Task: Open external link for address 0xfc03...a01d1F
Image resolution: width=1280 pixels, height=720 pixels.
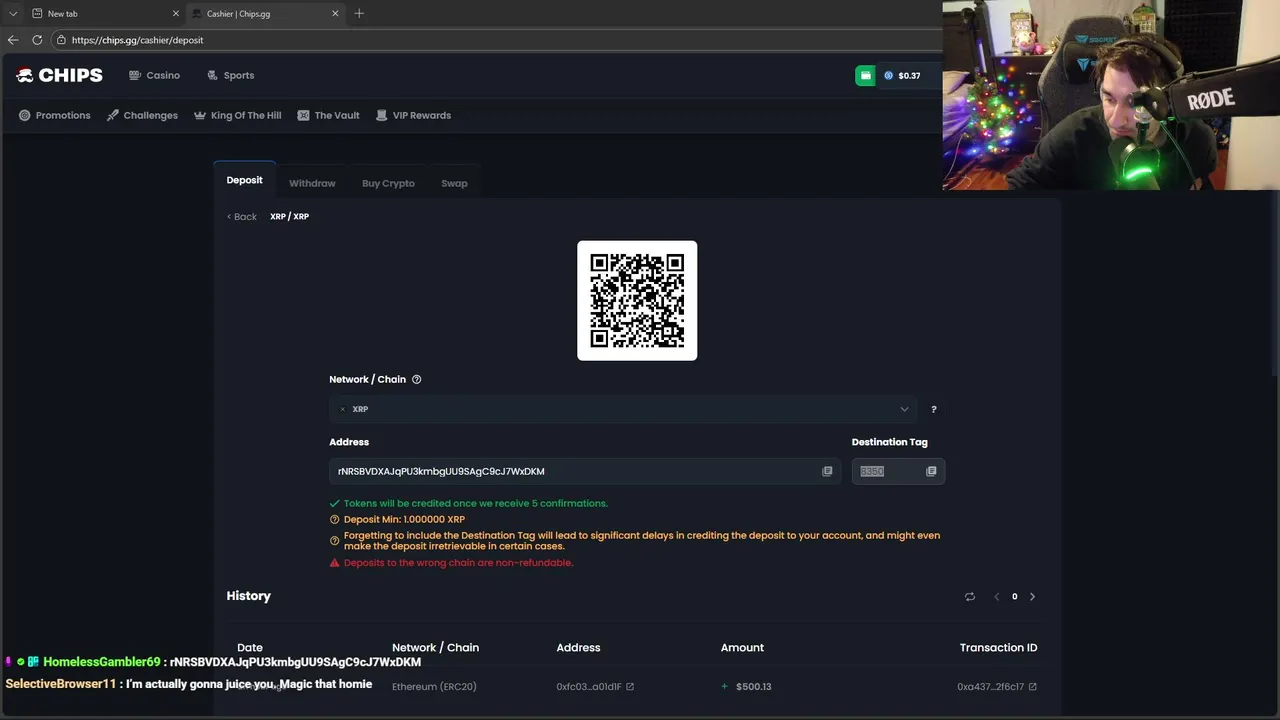Action: point(630,686)
